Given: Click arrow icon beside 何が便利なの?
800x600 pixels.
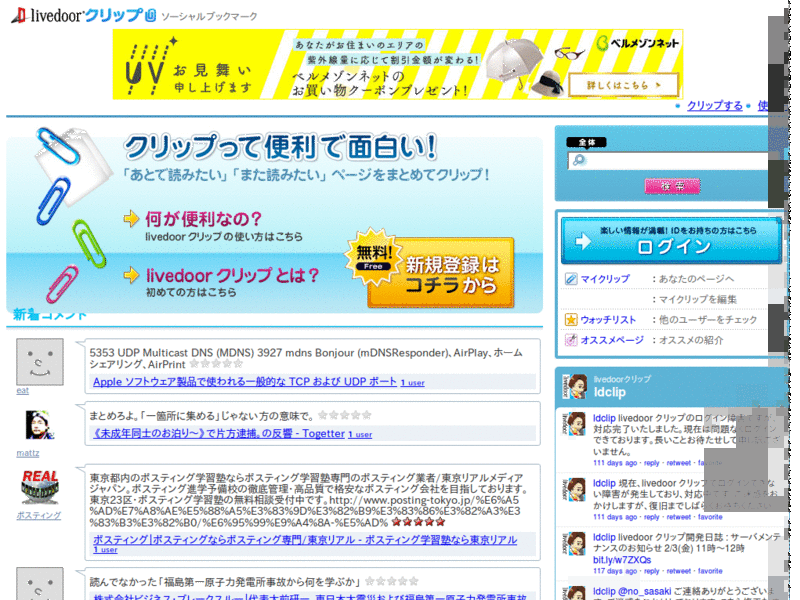Looking at the screenshot, I should coord(131,218).
